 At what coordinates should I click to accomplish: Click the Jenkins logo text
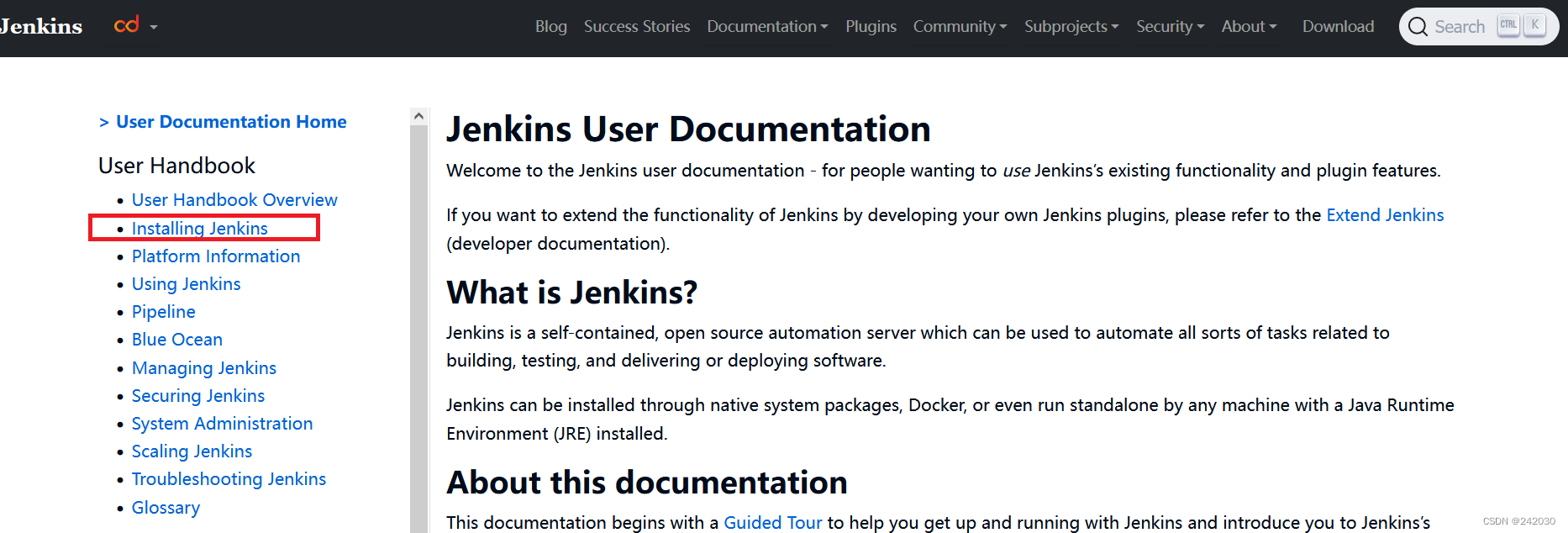click(x=40, y=26)
